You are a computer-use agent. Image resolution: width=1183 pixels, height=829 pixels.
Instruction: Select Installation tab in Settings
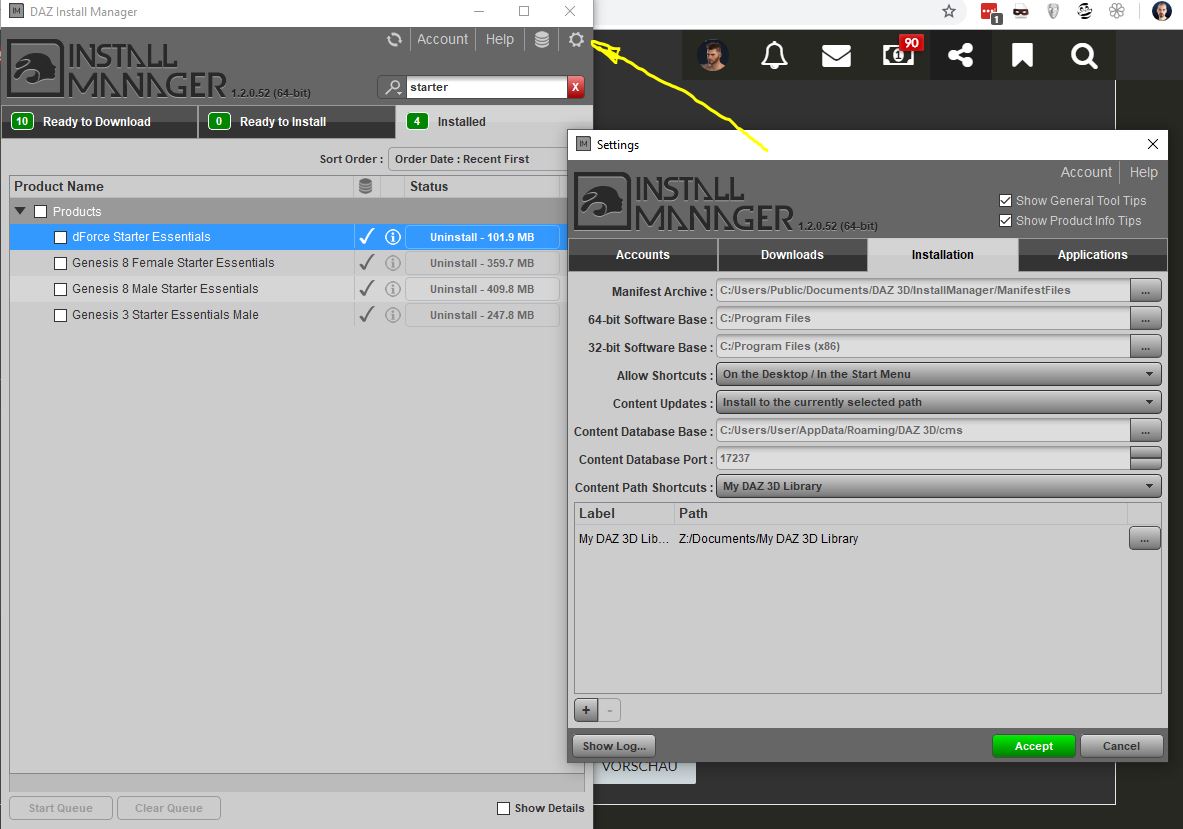tap(942, 255)
